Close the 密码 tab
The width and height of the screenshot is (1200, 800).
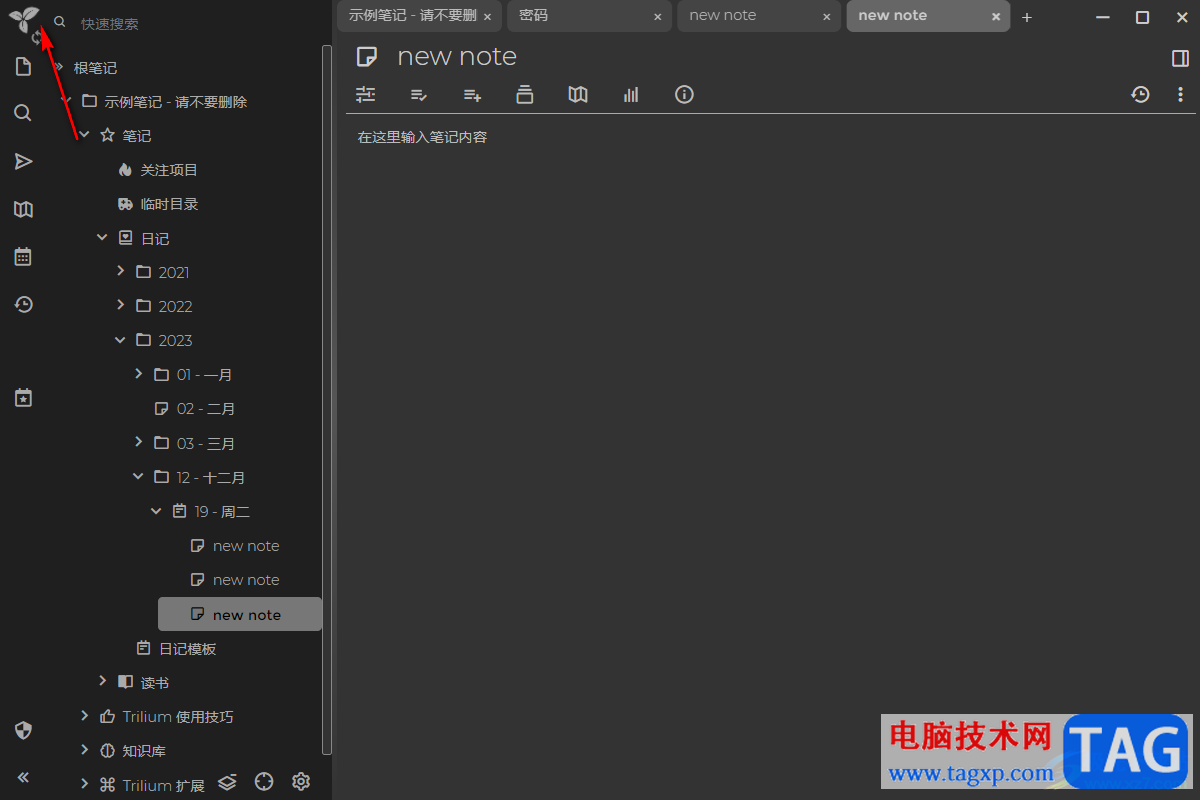[x=657, y=17]
